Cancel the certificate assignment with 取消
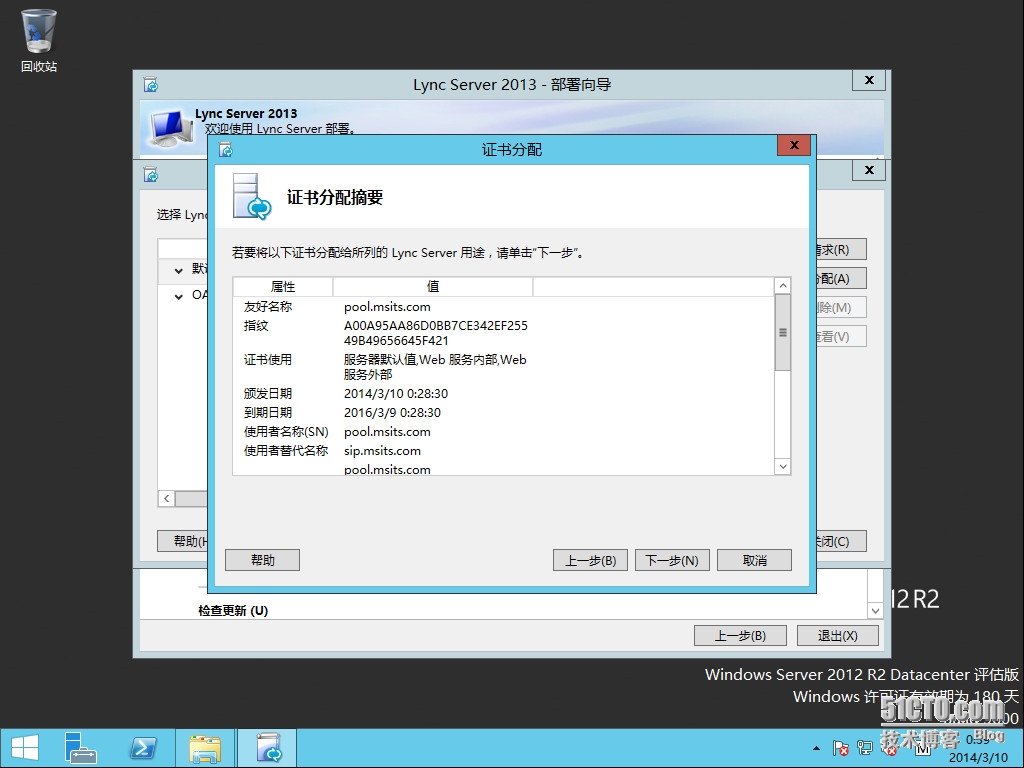This screenshot has height=768, width=1024. 754,560
